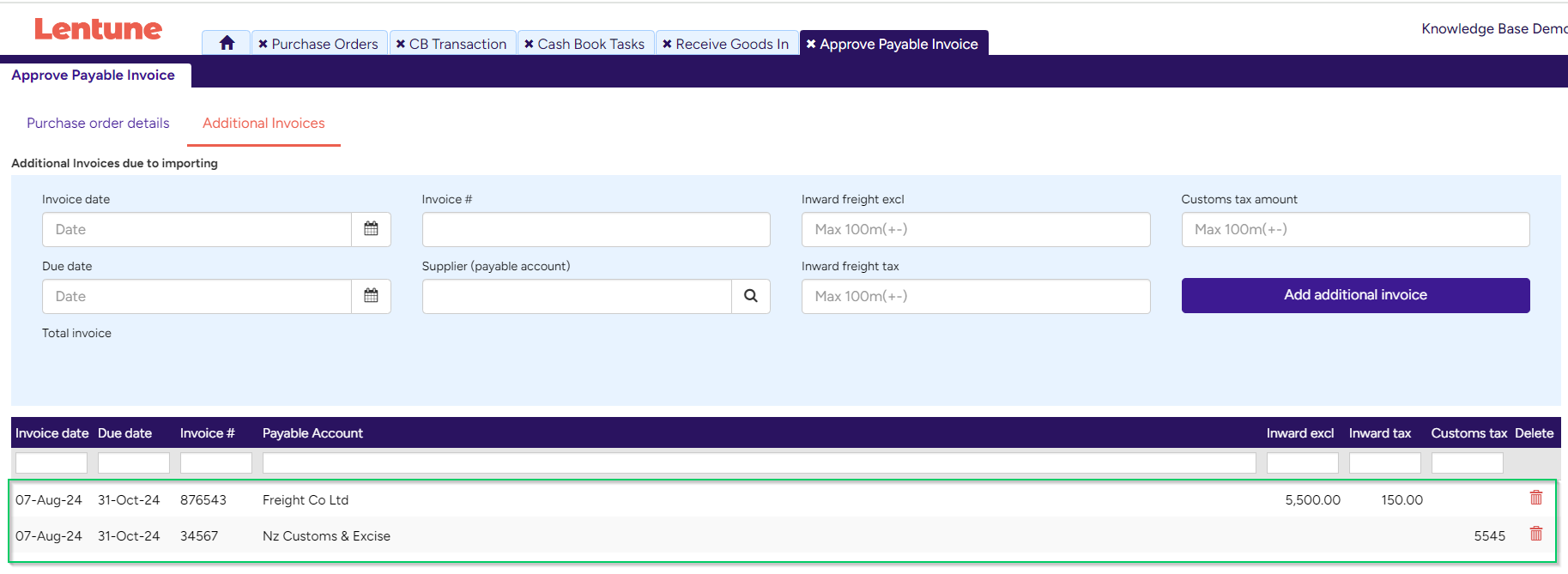Viewport: 1568px width, 574px height.
Task: Sort by Inward tax column header
Action: (x=1379, y=433)
